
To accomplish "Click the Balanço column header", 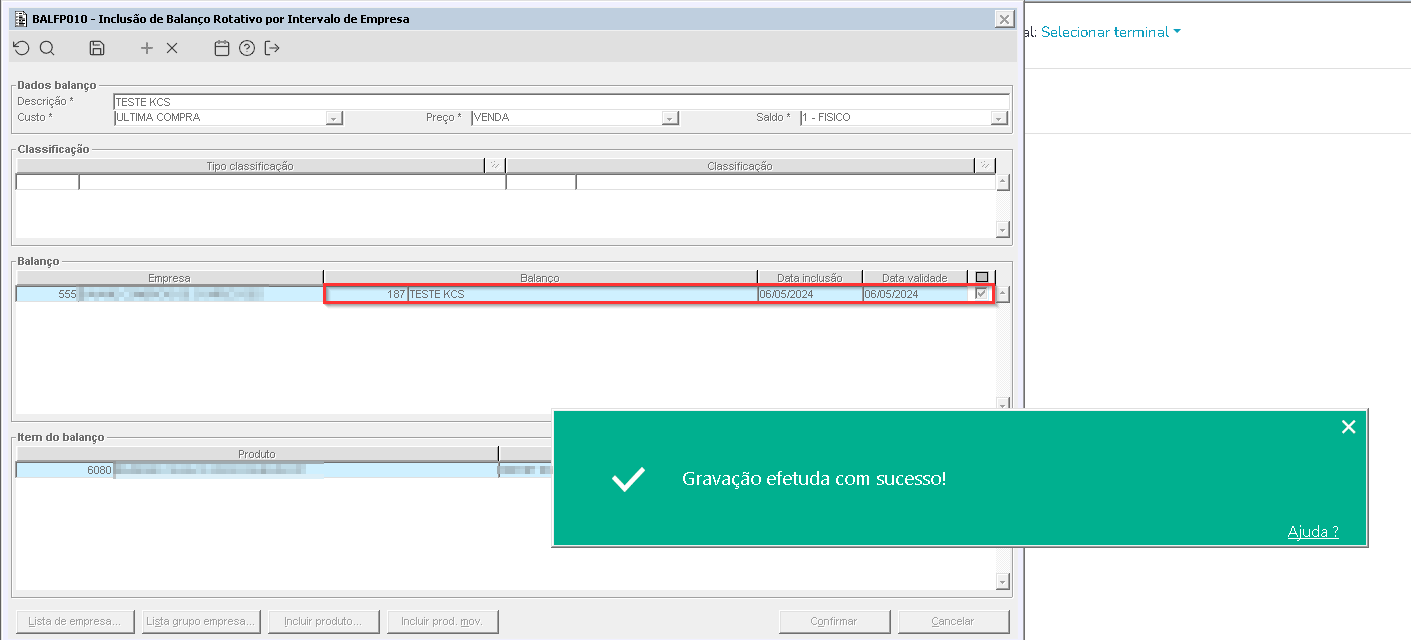I will point(540,278).
